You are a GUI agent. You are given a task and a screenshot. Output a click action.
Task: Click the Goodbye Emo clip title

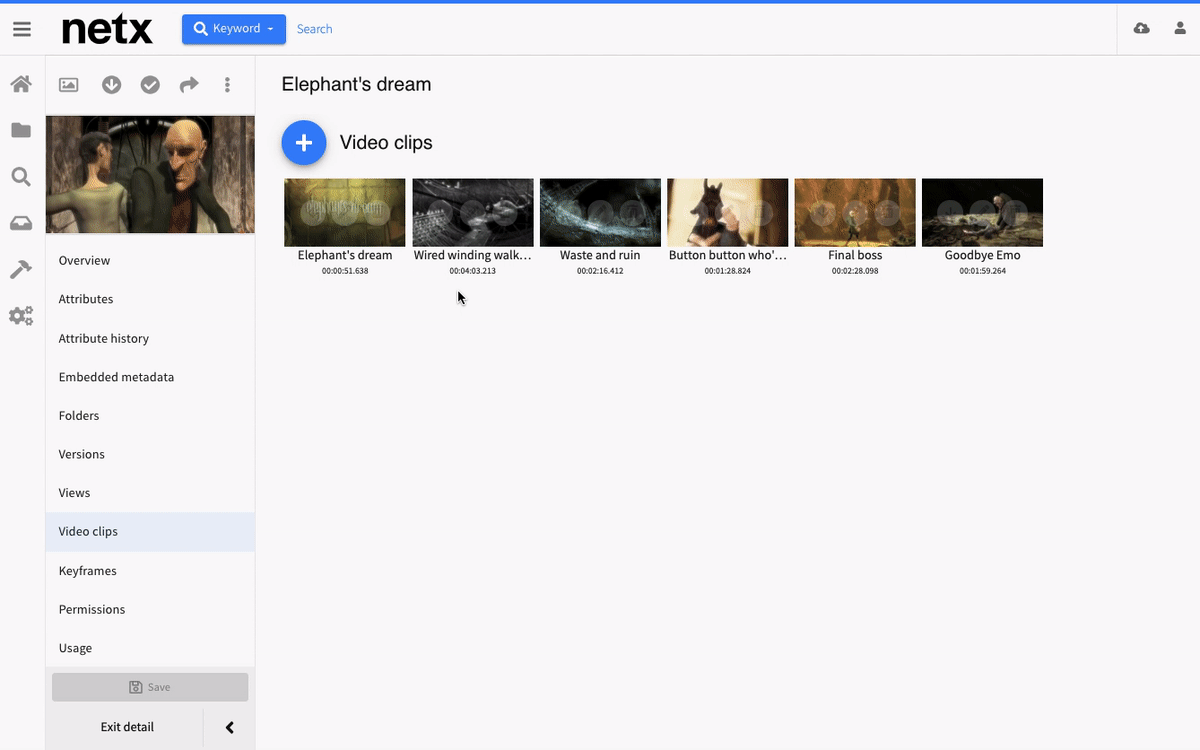[x=983, y=255]
